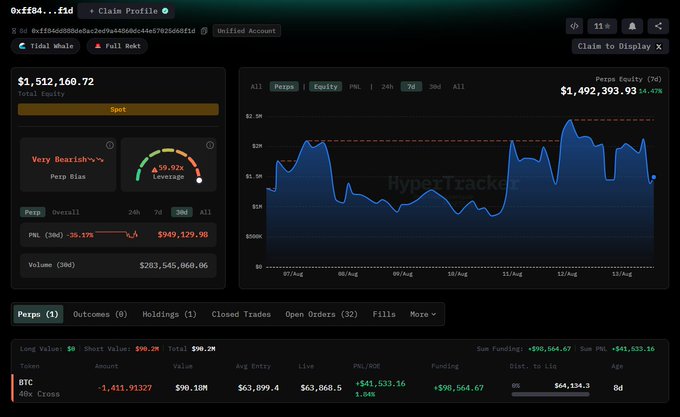Click the -1,411.91327 amount cell
680x417 pixels.
[x=125, y=388]
